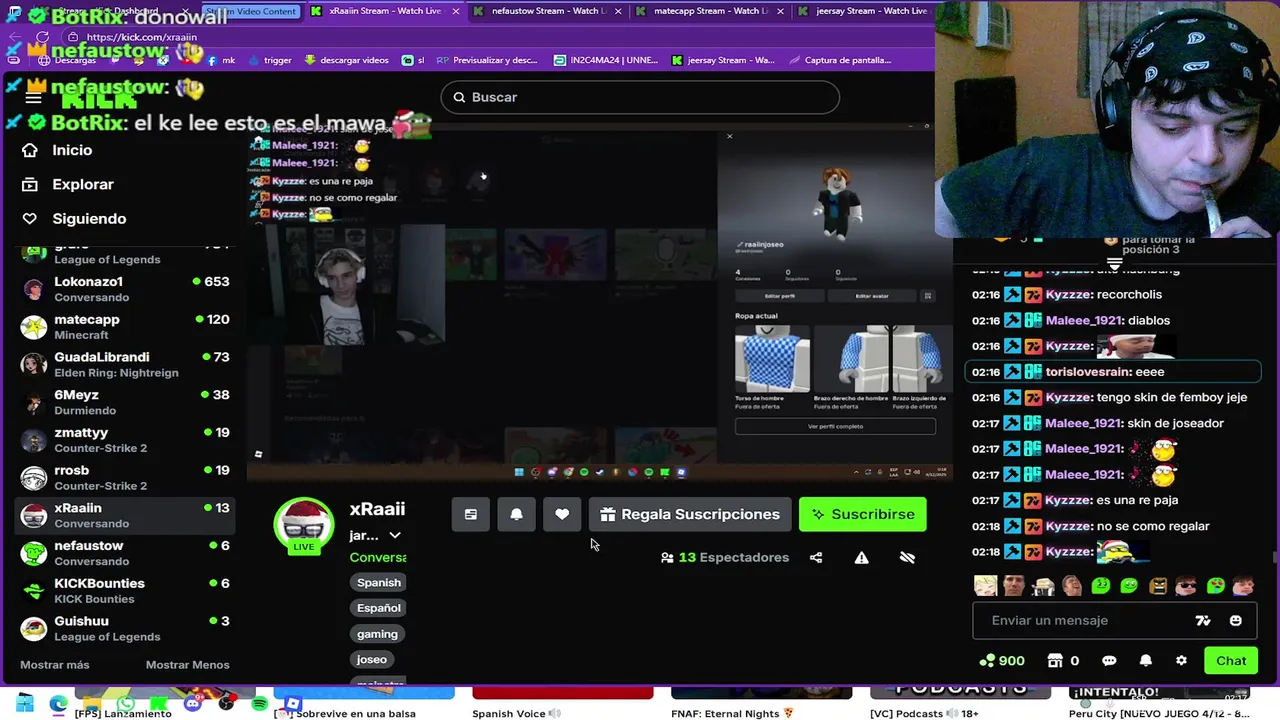
Task: Report stream using warning triangle icon
Action: (861, 557)
